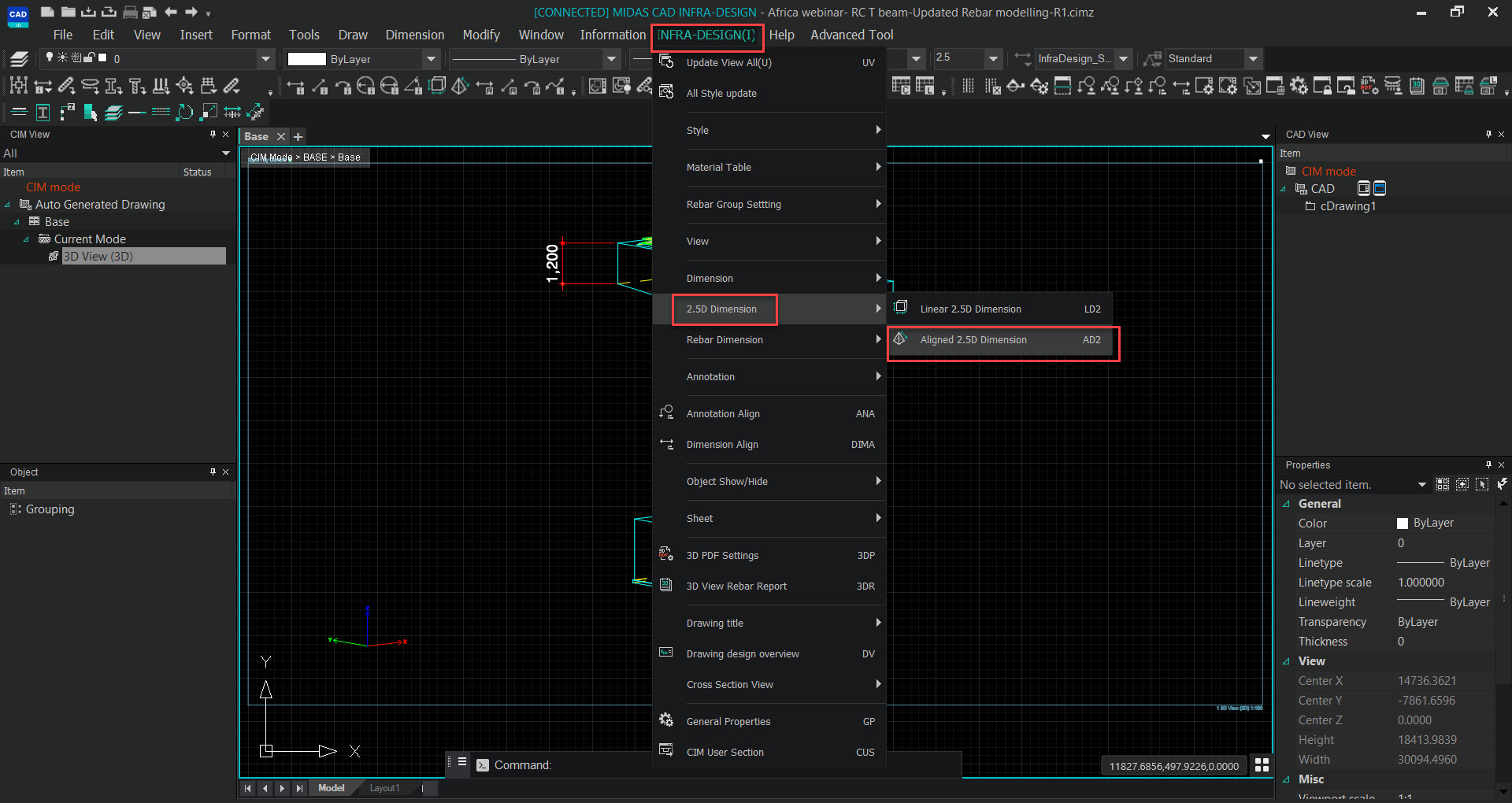
Task: Click the linear dimension tool icon
Action: [296, 87]
